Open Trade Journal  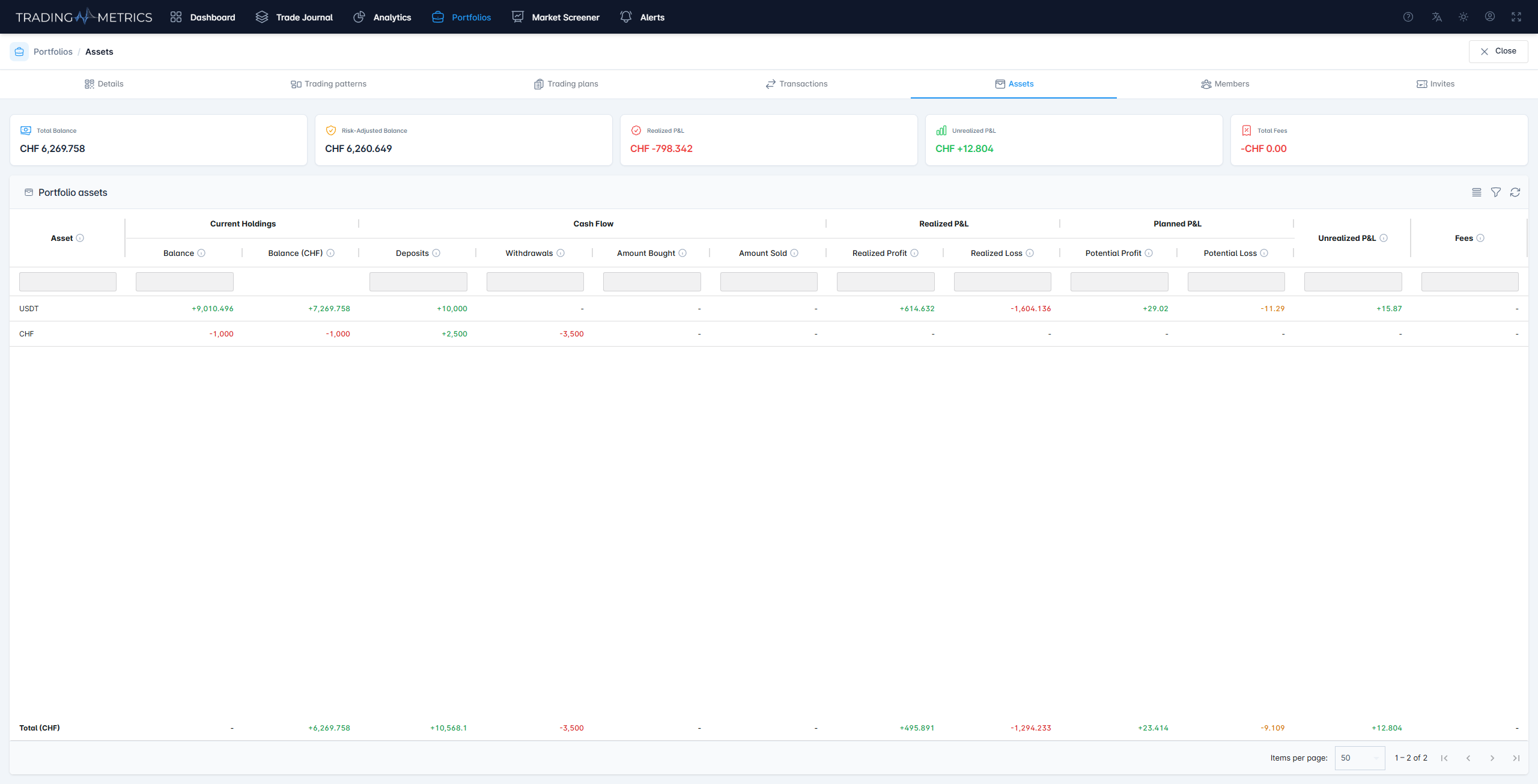tap(294, 17)
